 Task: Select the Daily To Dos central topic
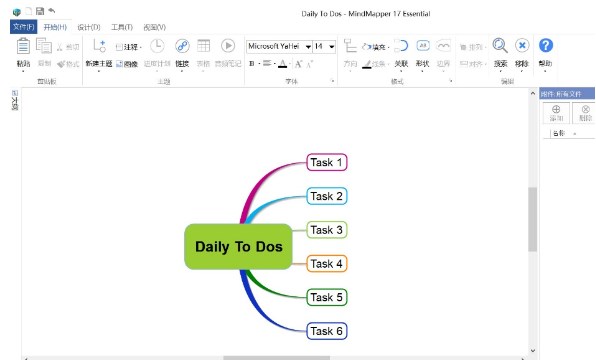tap(238, 246)
